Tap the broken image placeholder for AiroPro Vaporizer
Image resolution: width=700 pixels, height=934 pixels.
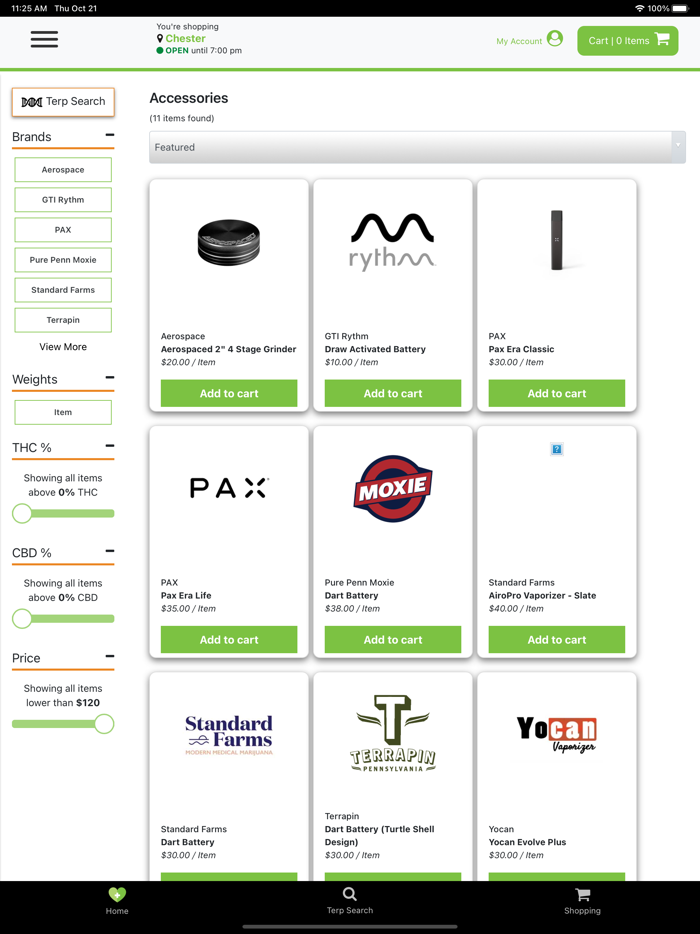click(556, 449)
